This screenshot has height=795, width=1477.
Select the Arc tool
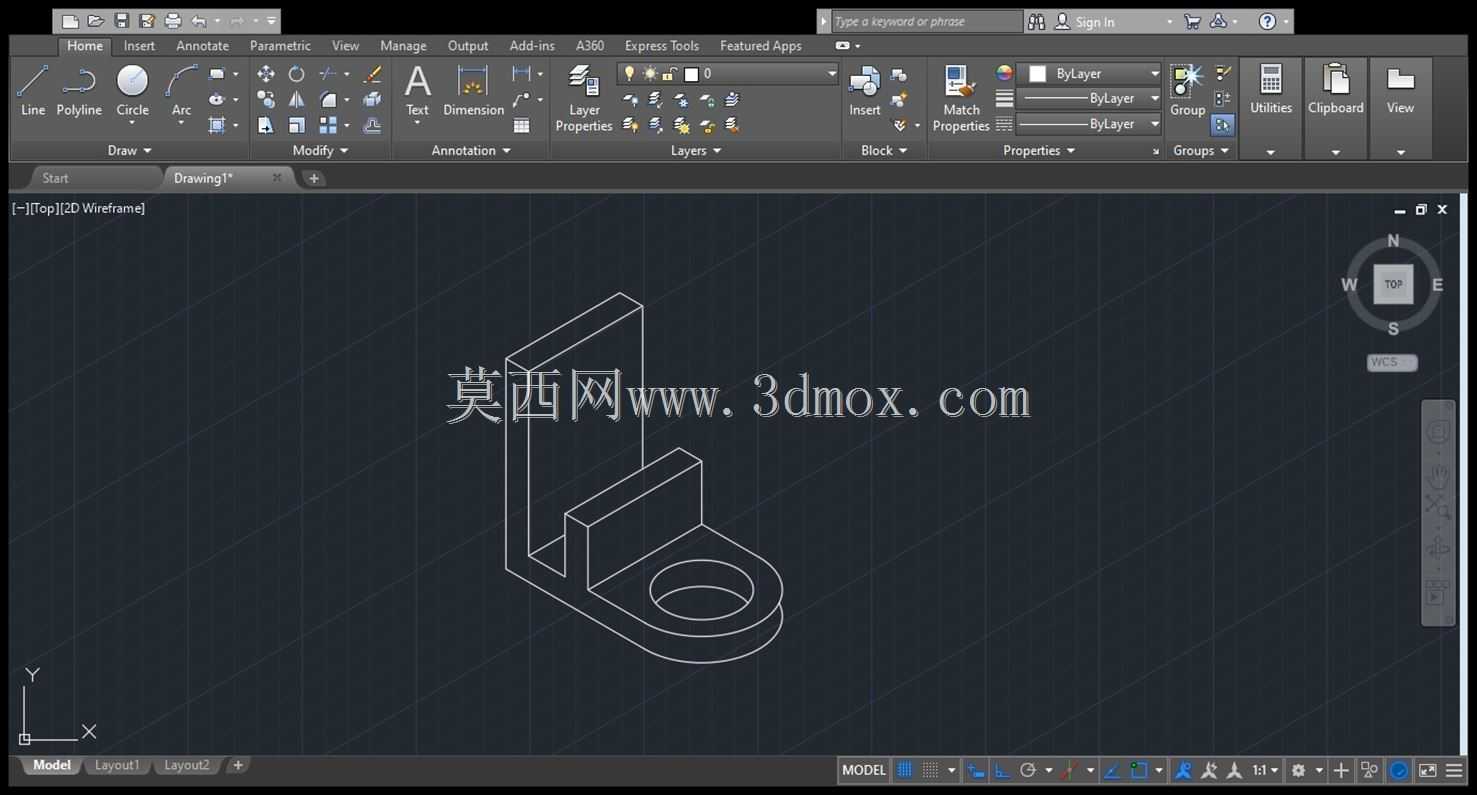click(x=181, y=90)
